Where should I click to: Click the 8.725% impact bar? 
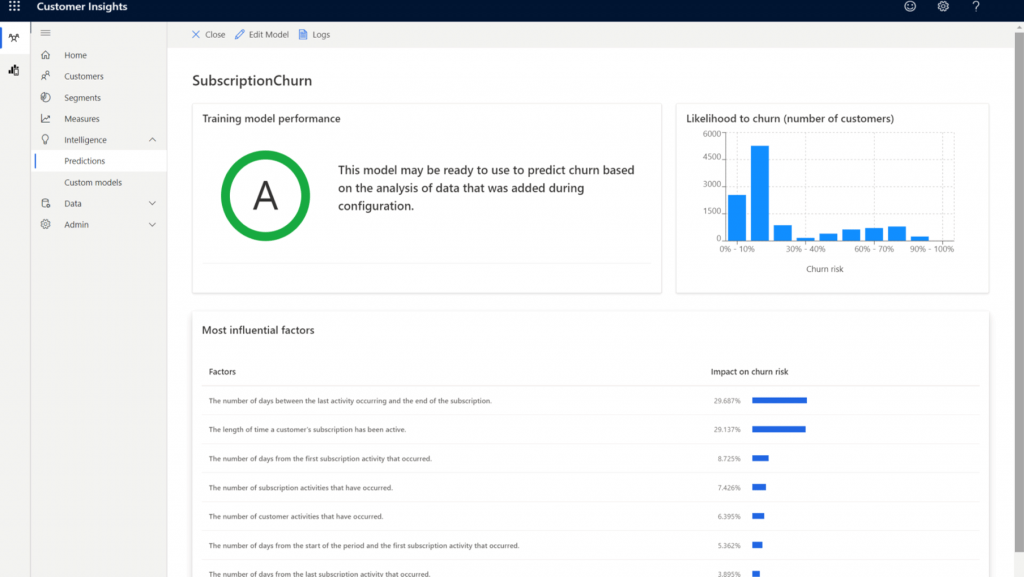(760, 458)
